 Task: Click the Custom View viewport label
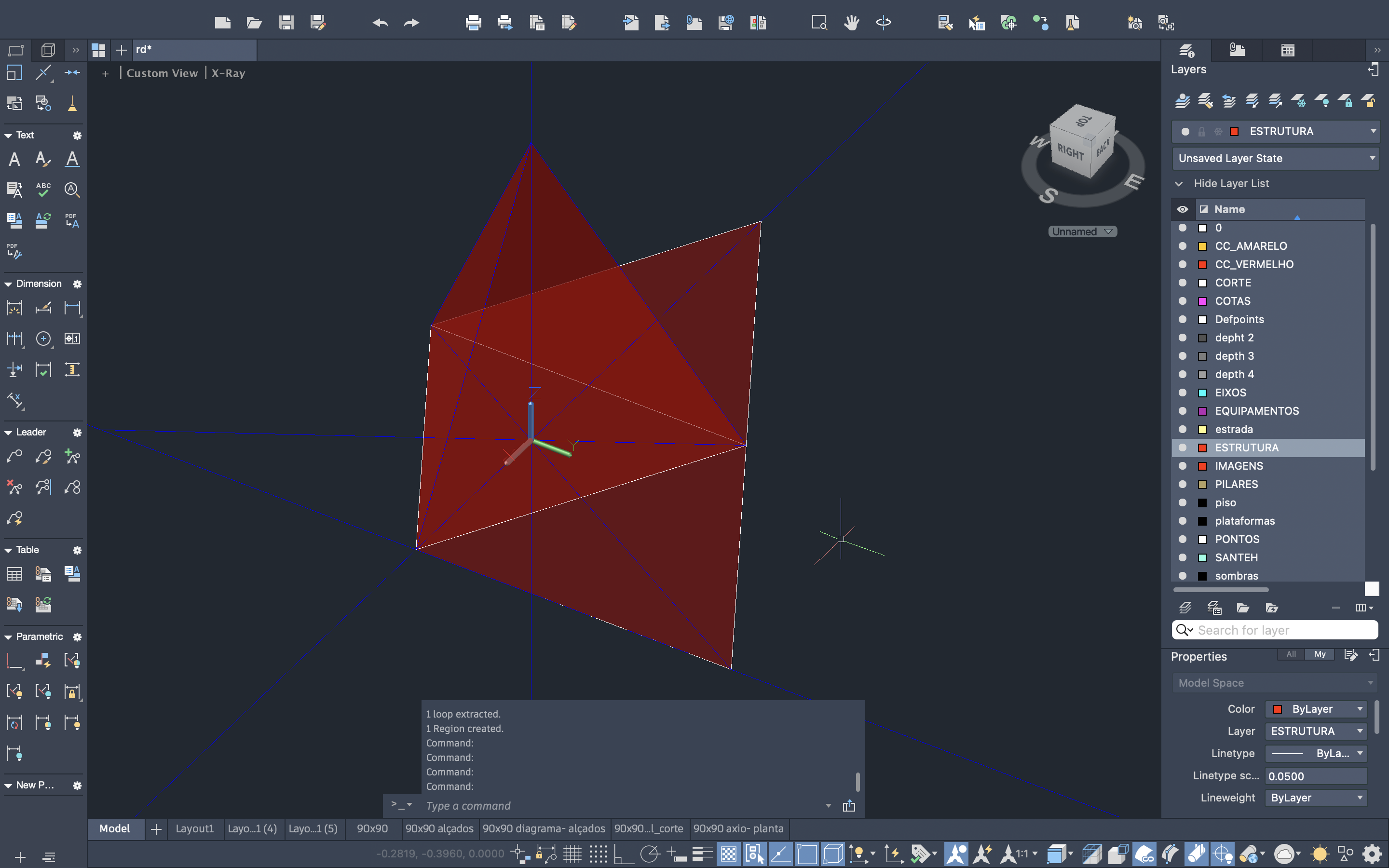(162, 73)
